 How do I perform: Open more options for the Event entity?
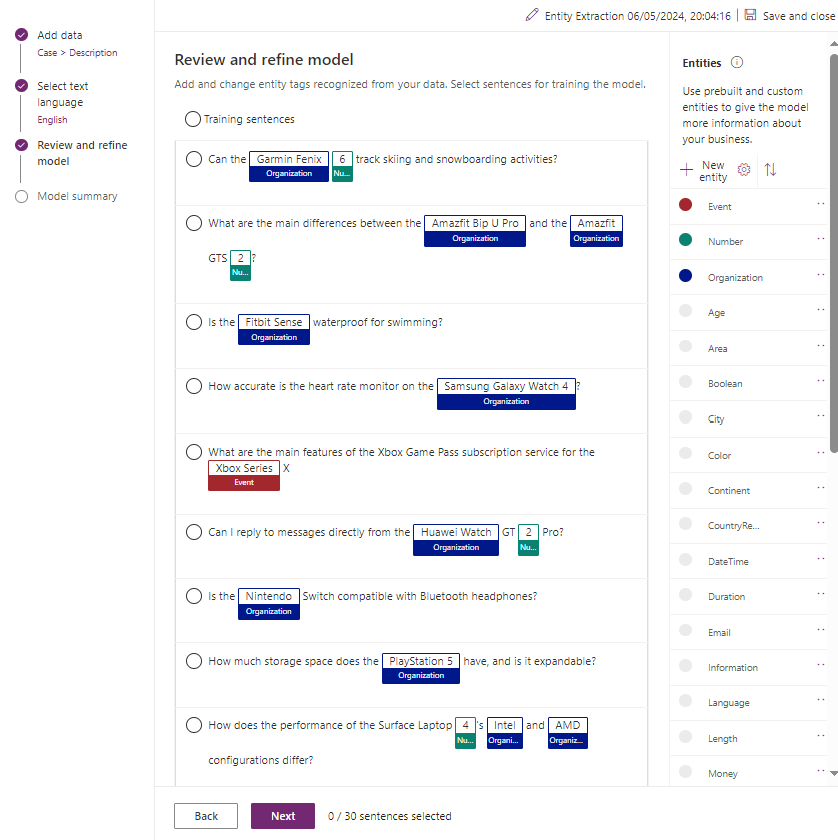click(x=820, y=204)
